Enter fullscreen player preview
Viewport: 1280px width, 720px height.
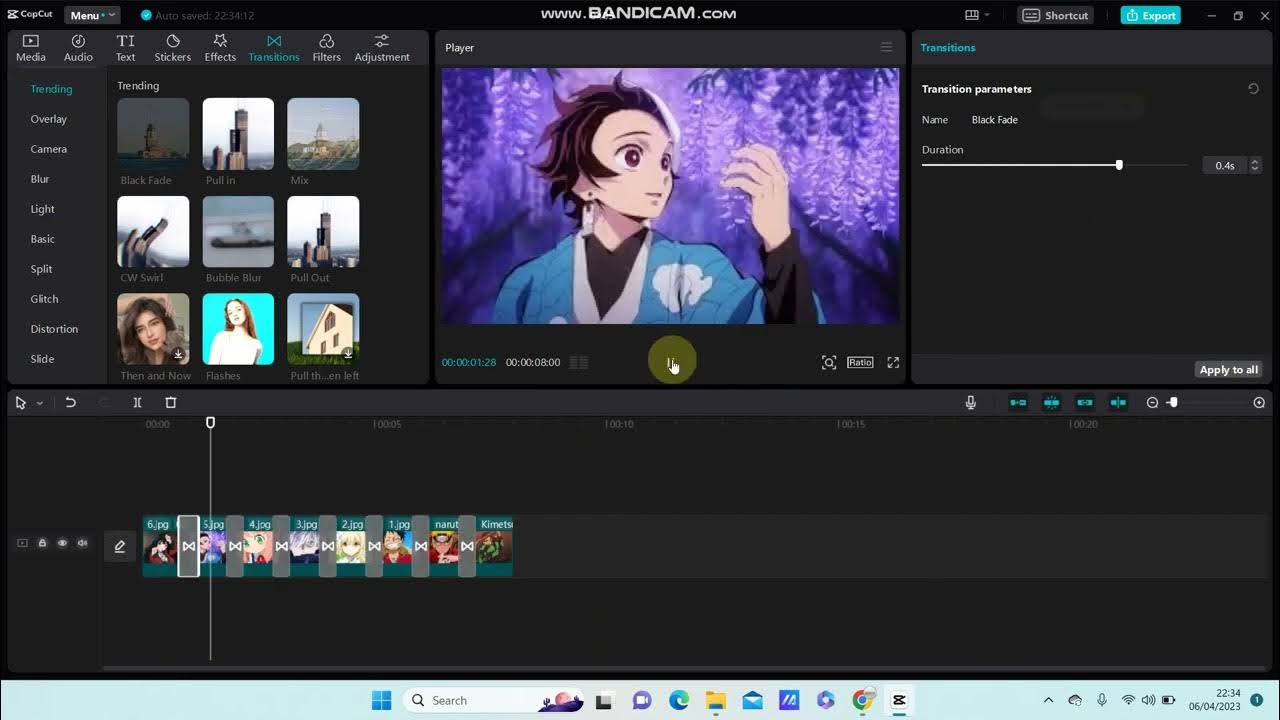click(893, 362)
